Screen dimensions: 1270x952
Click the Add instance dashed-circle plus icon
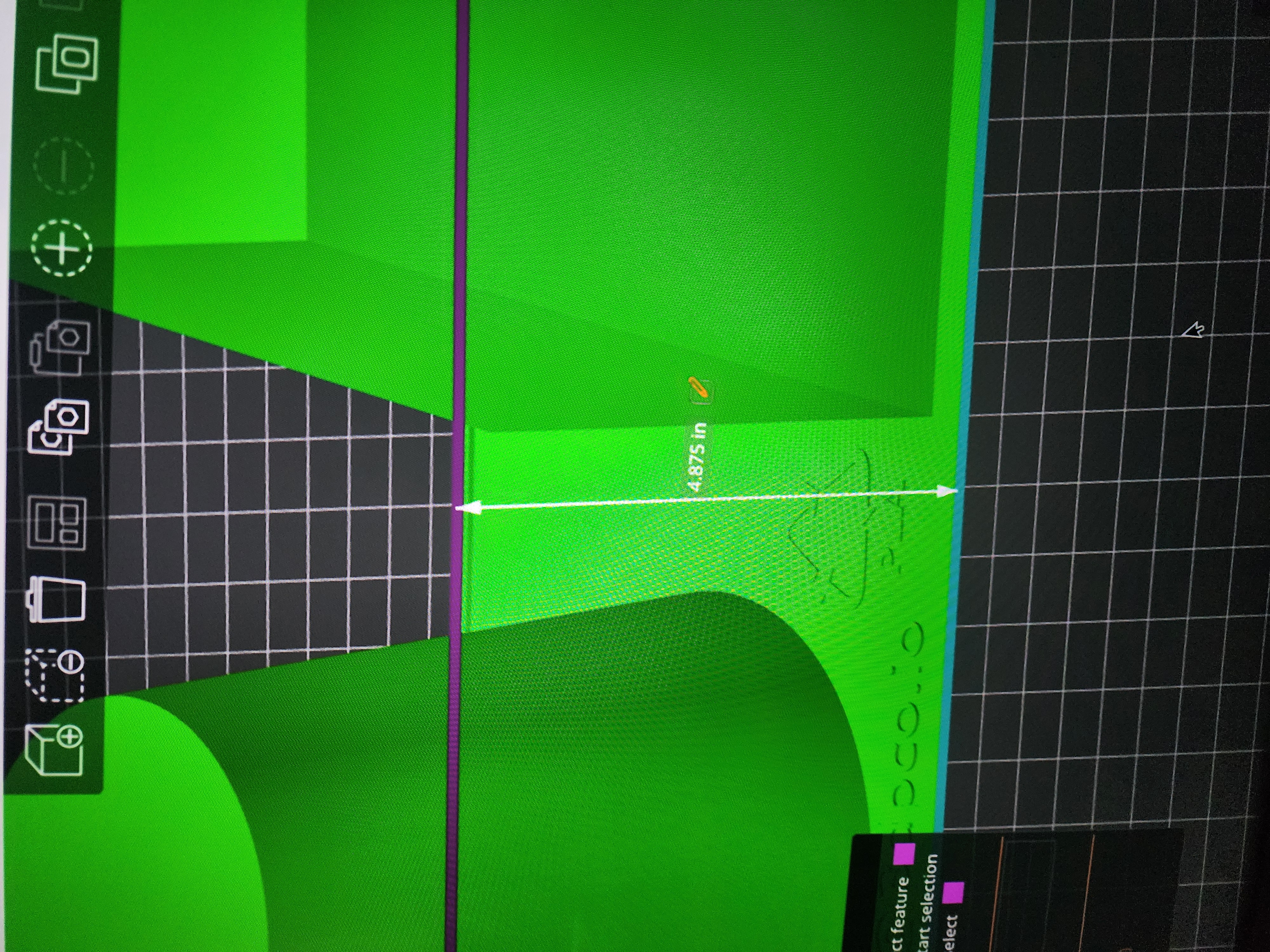pyautogui.click(x=61, y=248)
